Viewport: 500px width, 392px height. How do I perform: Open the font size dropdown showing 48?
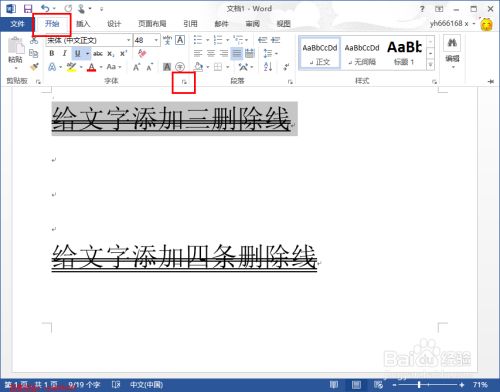pos(156,40)
